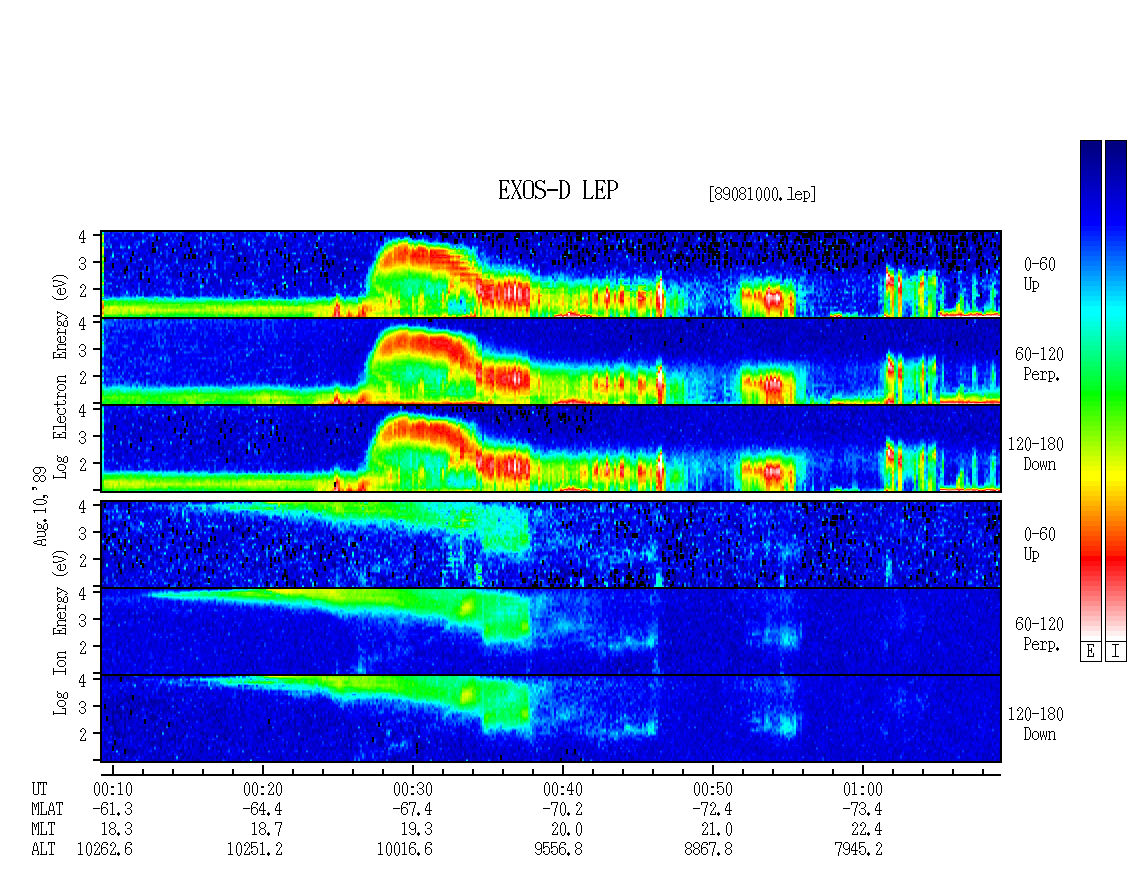Viewport: 1130px width, 875px height.
Task: Click the MLT value 22.4
Action: coord(866,830)
